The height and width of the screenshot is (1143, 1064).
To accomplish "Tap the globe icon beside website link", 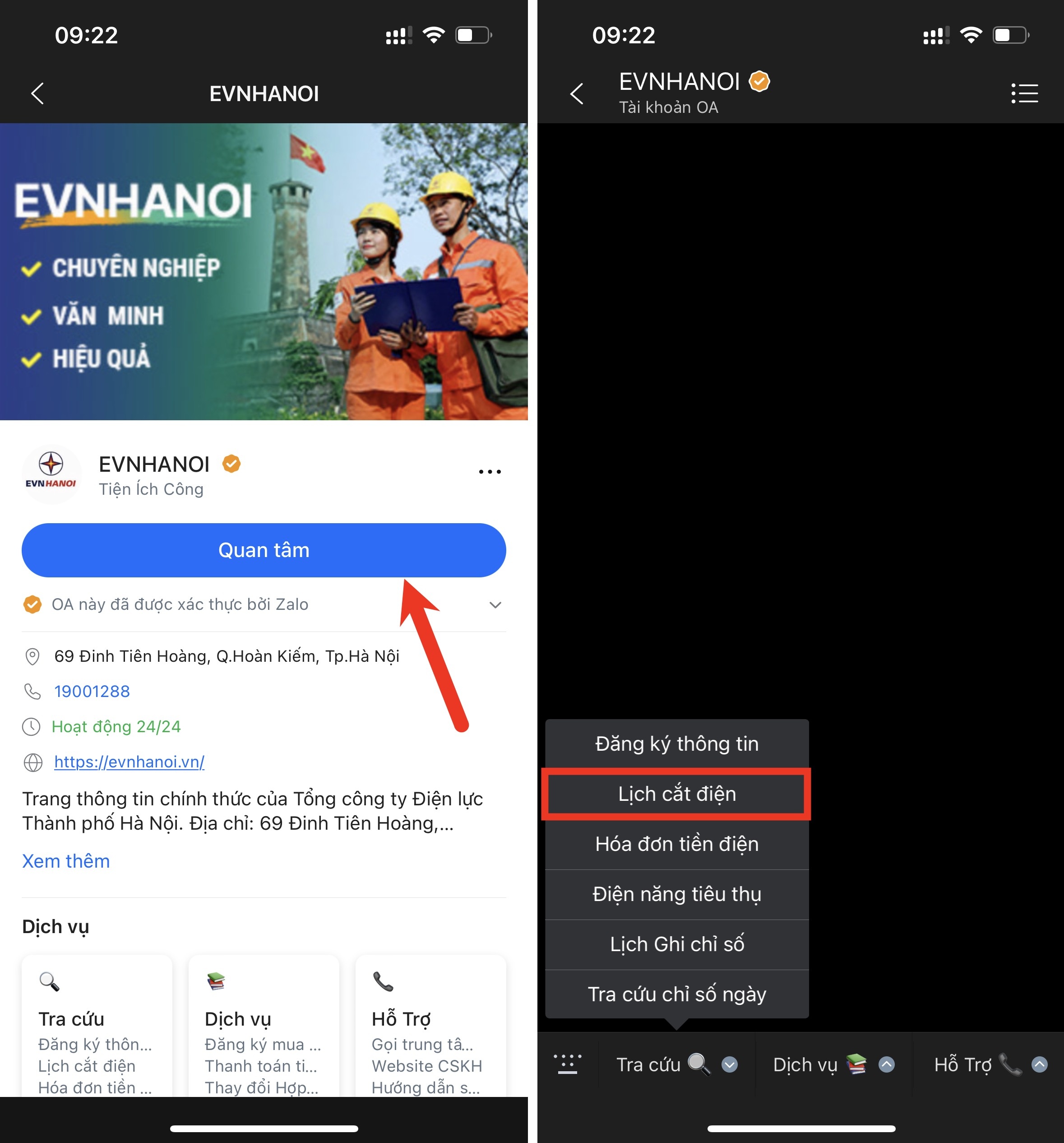I will 33,762.
